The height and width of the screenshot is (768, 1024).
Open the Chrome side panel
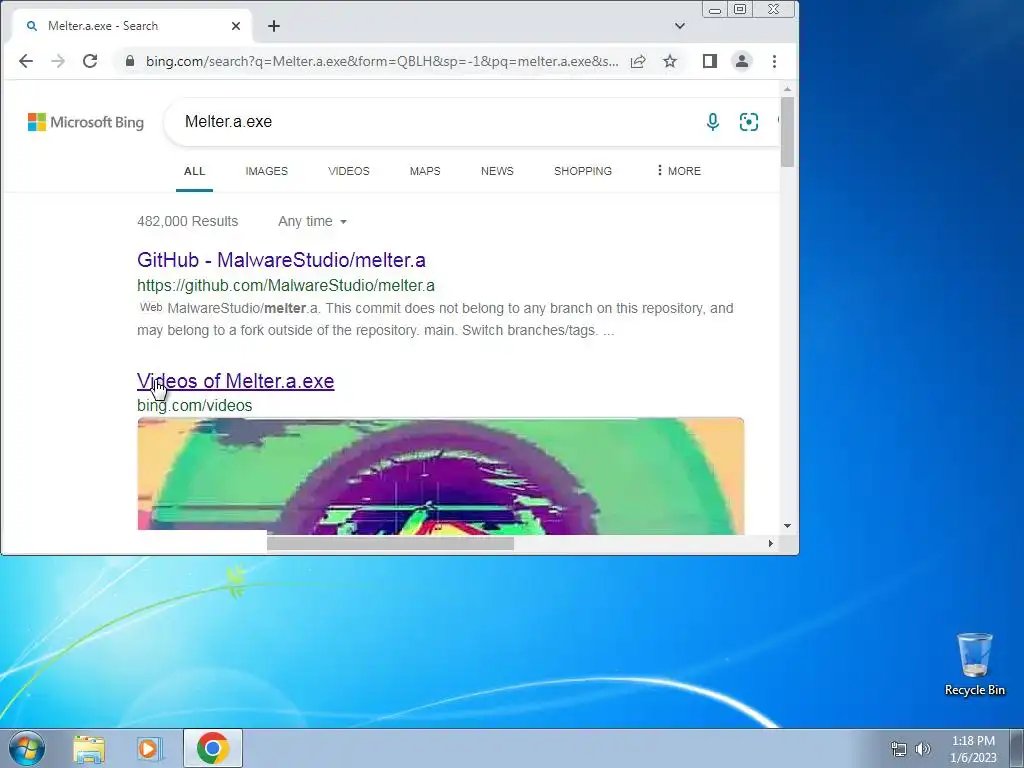pyautogui.click(x=710, y=61)
